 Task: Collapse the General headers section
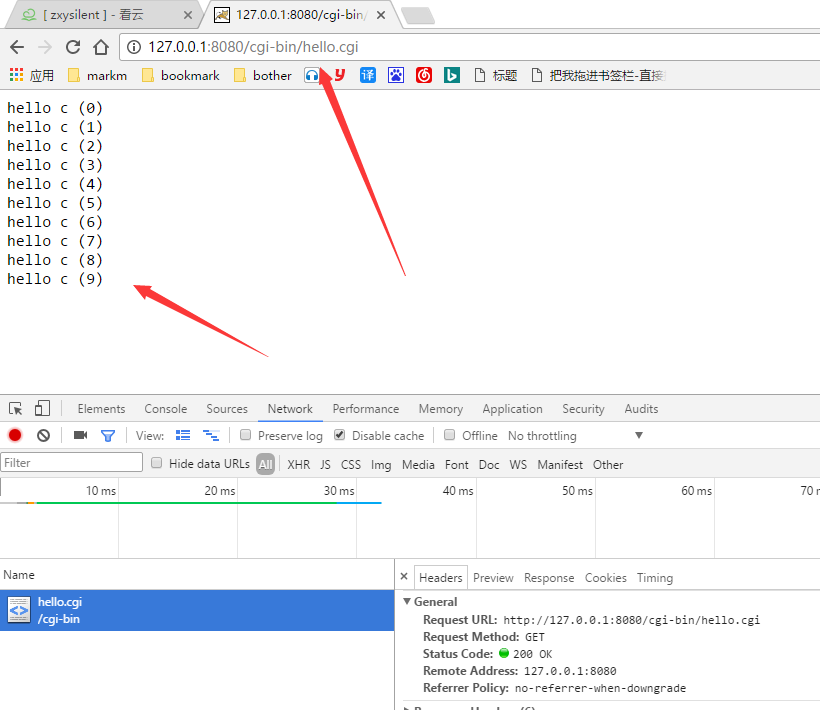tap(407, 602)
